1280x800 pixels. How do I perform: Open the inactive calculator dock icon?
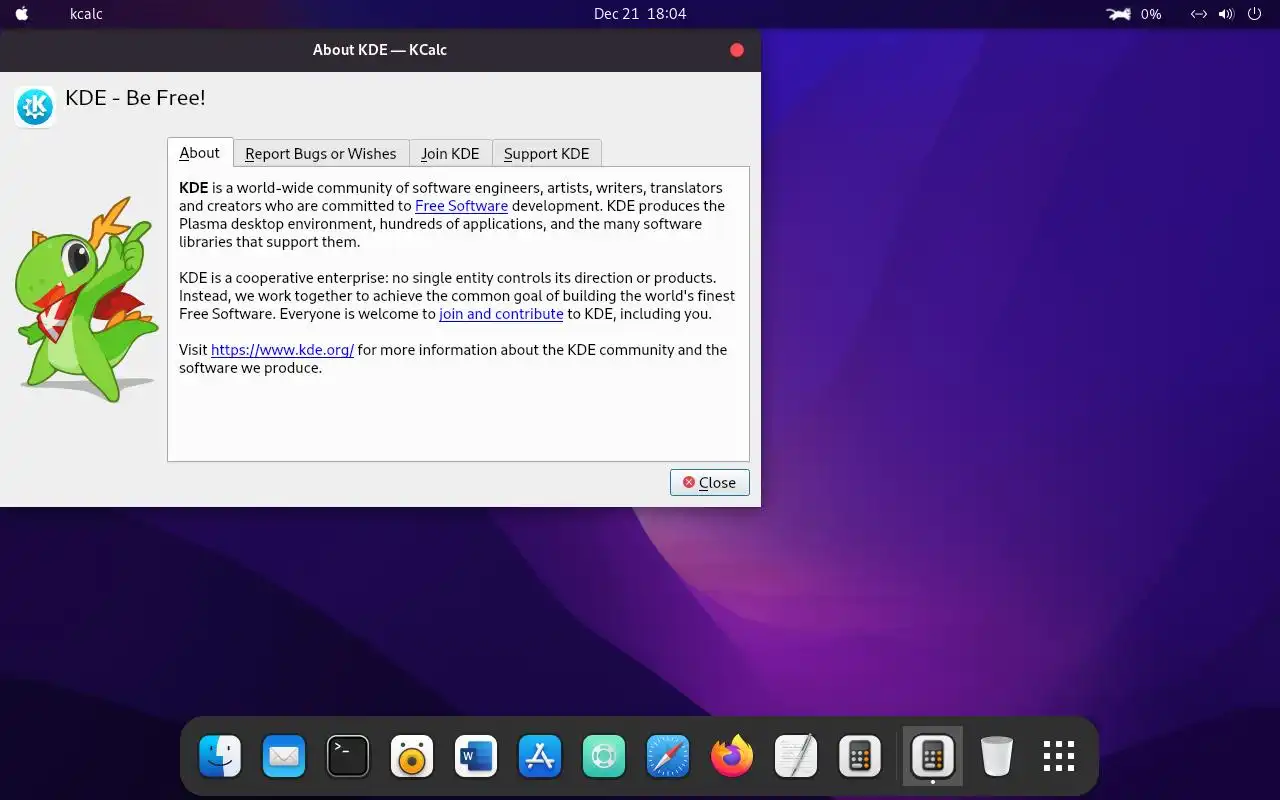click(x=860, y=757)
